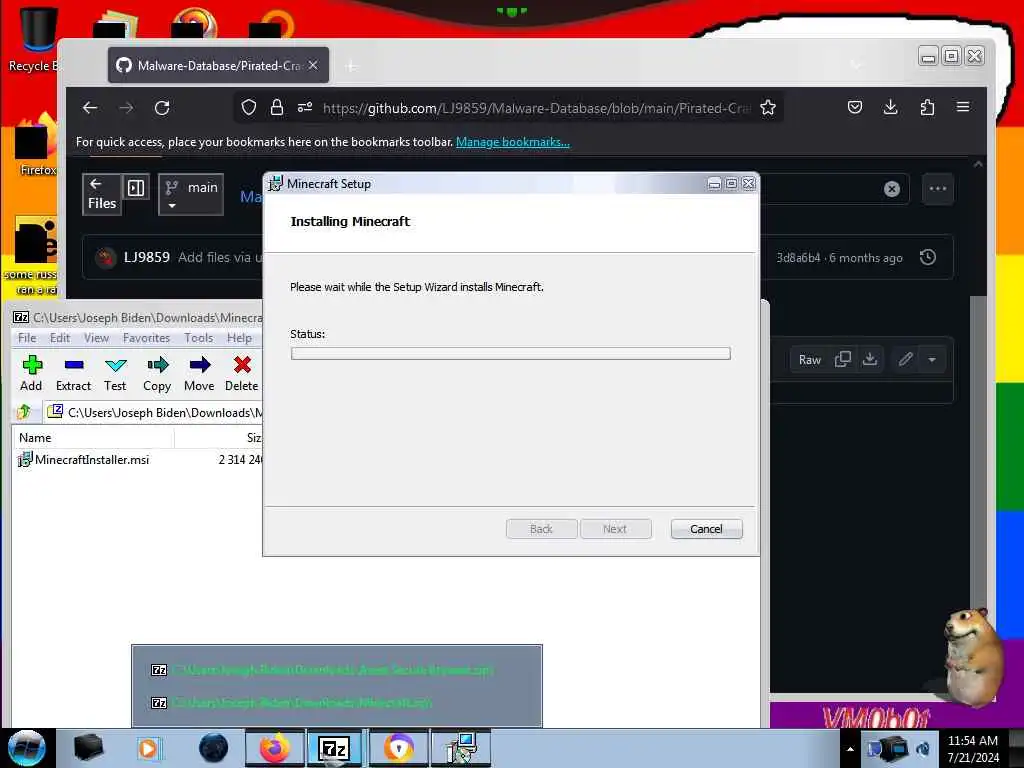The image size is (1024, 768).
Task: Bookmark this page with the star icon
Action: 768,108
